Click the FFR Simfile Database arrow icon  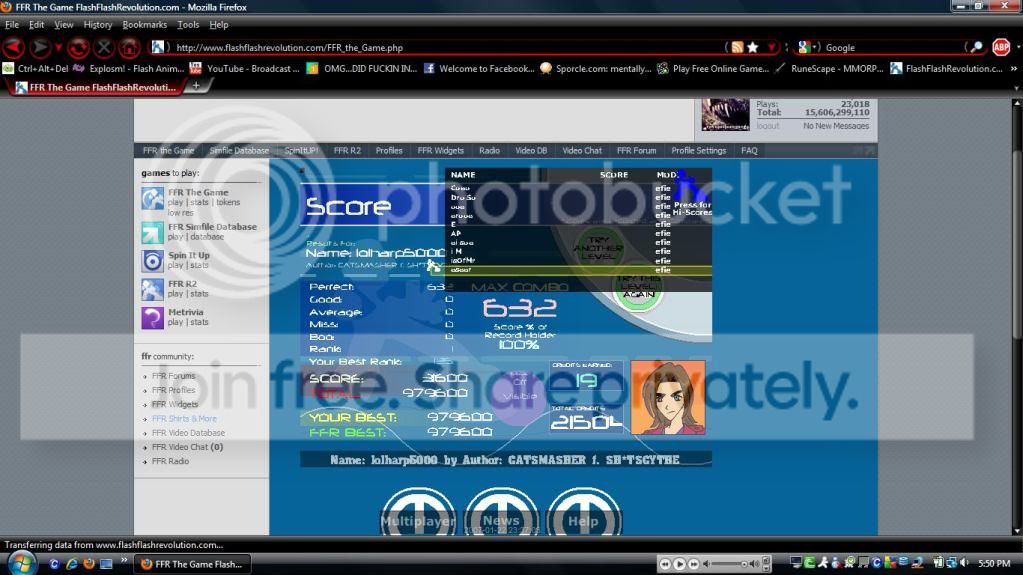[152, 232]
